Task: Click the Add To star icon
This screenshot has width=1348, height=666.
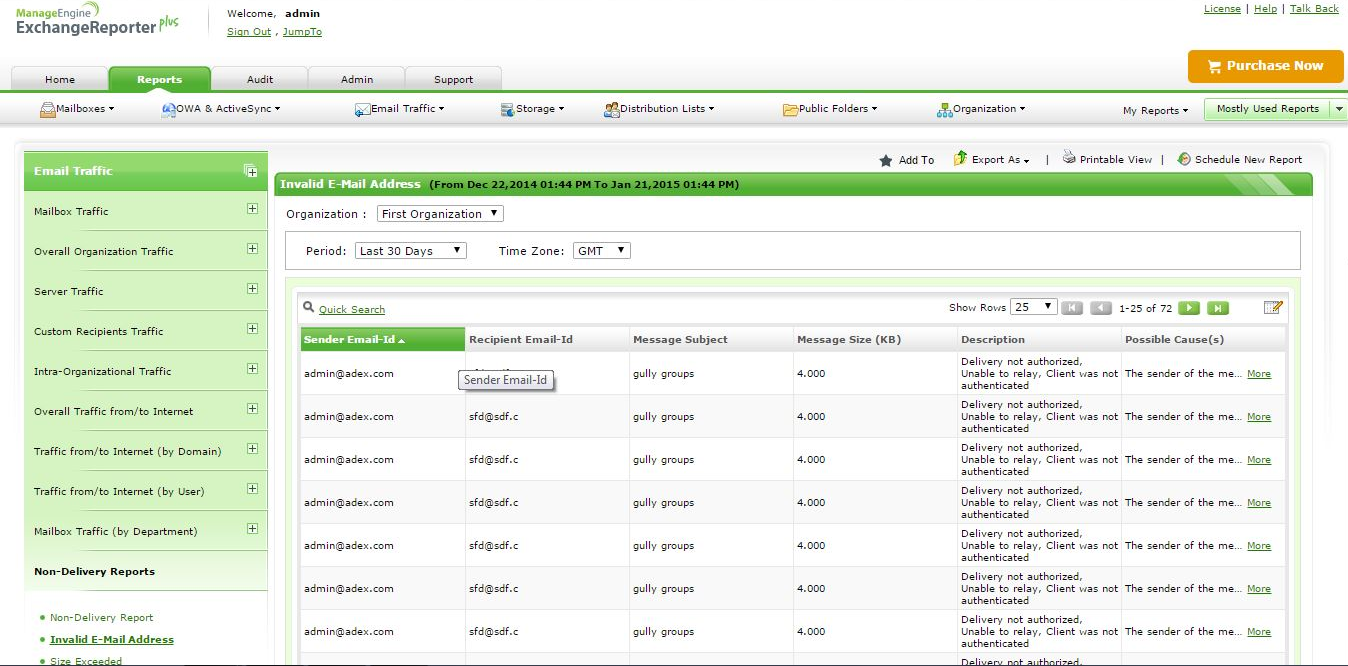Action: tap(885, 160)
